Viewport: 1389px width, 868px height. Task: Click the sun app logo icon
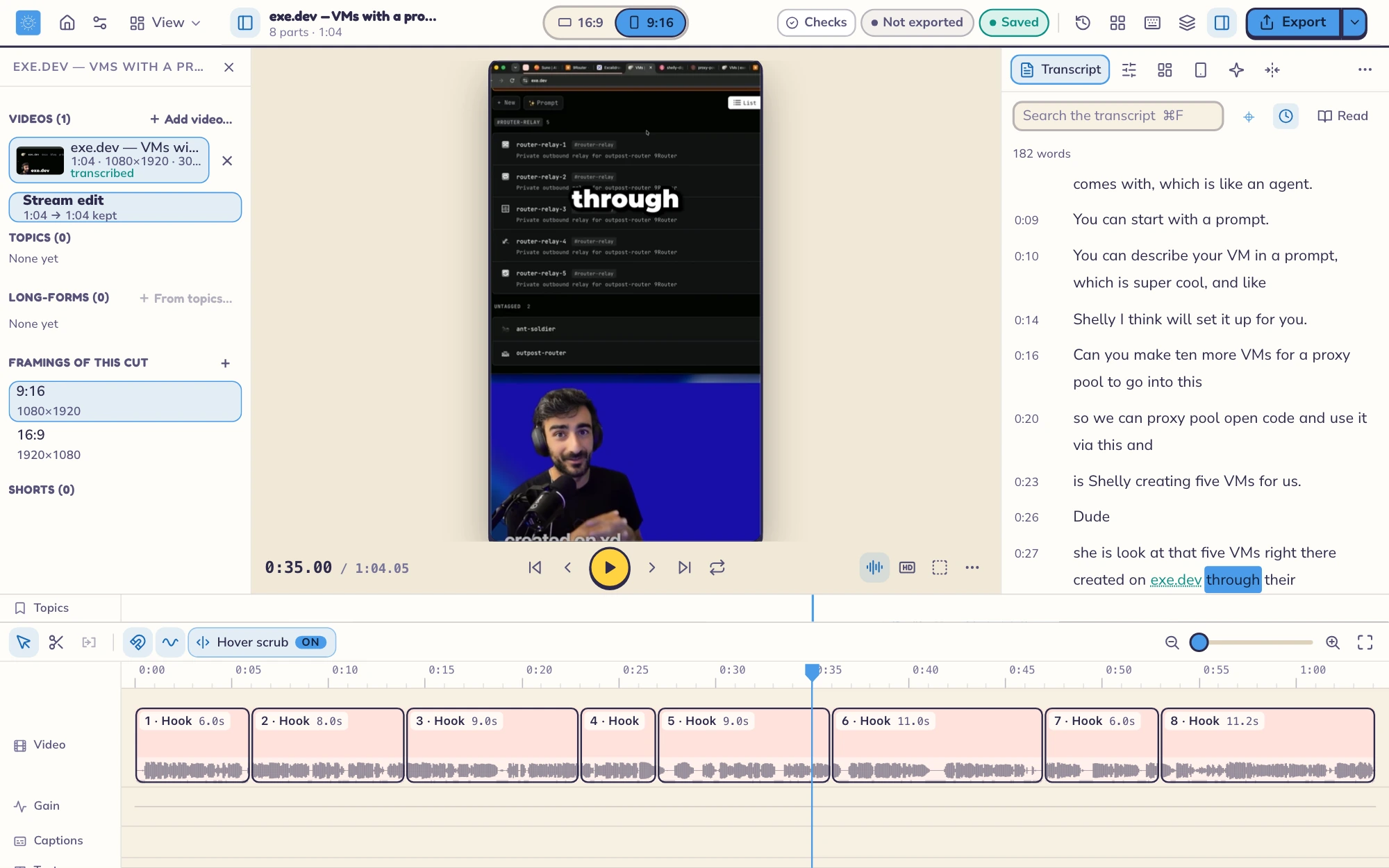click(x=28, y=23)
